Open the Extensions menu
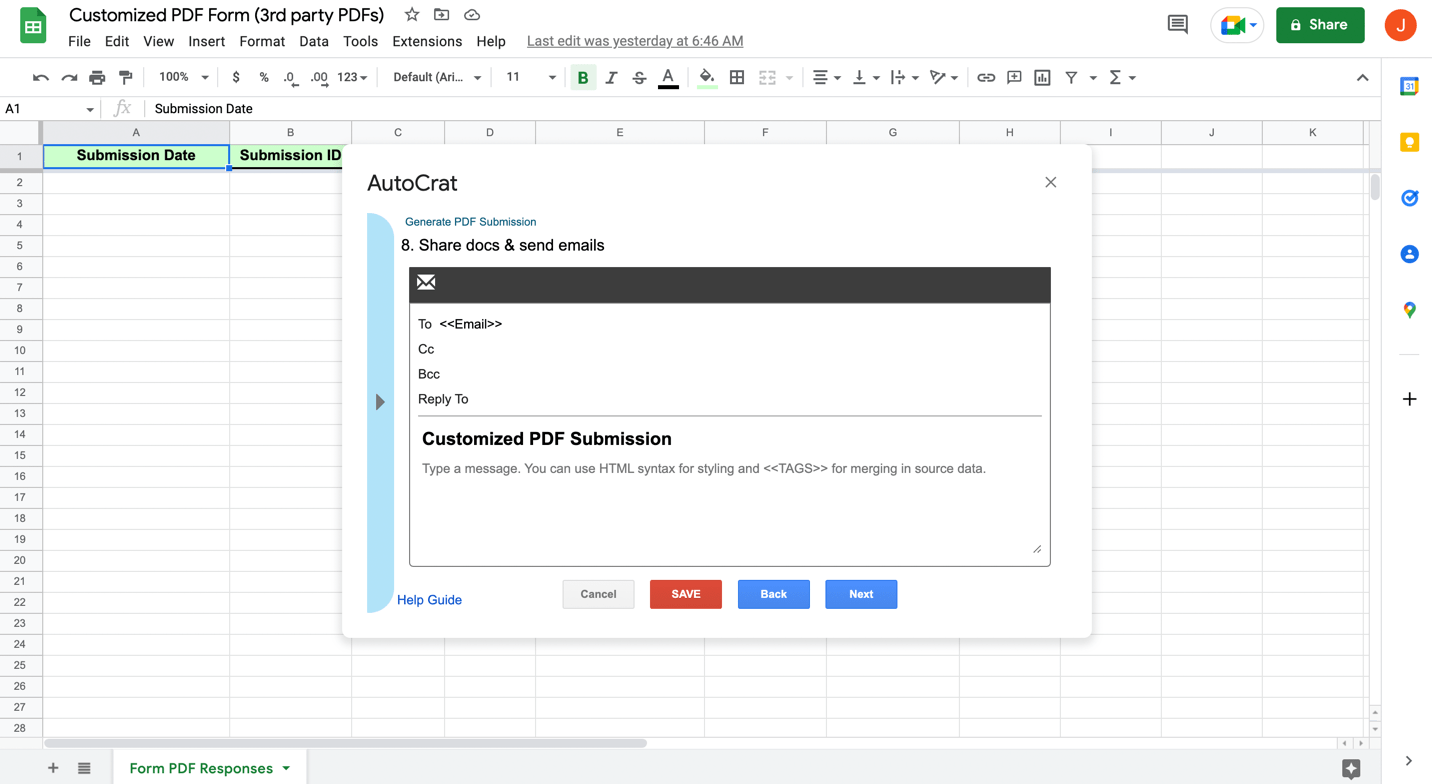This screenshot has width=1432, height=784. pos(427,41)
